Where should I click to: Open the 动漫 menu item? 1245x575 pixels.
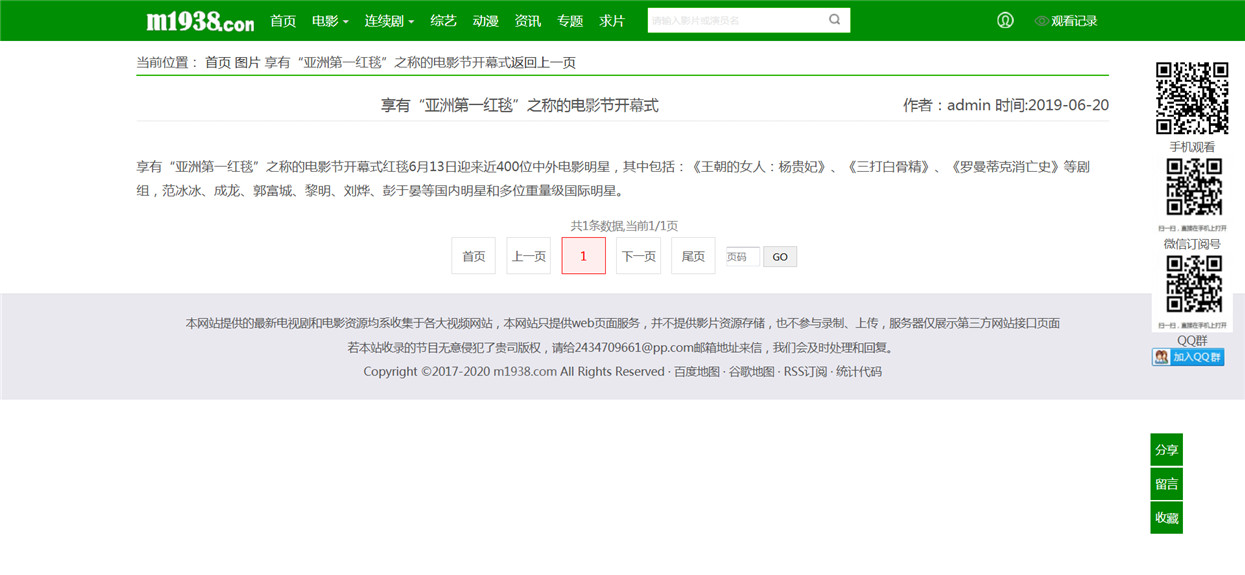click(485, 21)
